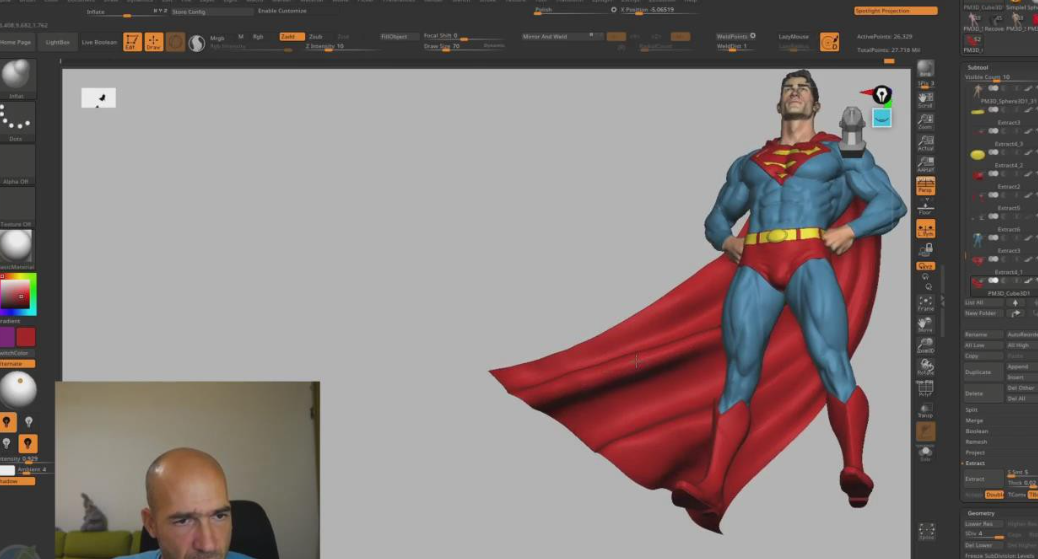
Task: Select the red main color swatch
Action: click(x=26, y=336)
